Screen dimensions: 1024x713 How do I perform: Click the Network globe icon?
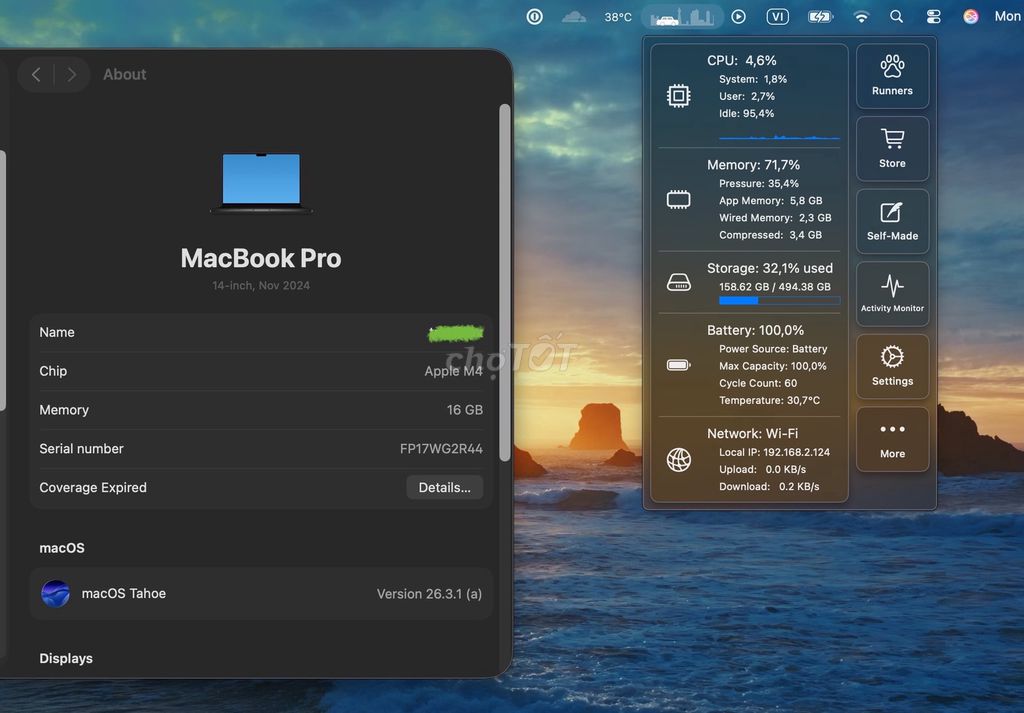click(x=679, y=460)
